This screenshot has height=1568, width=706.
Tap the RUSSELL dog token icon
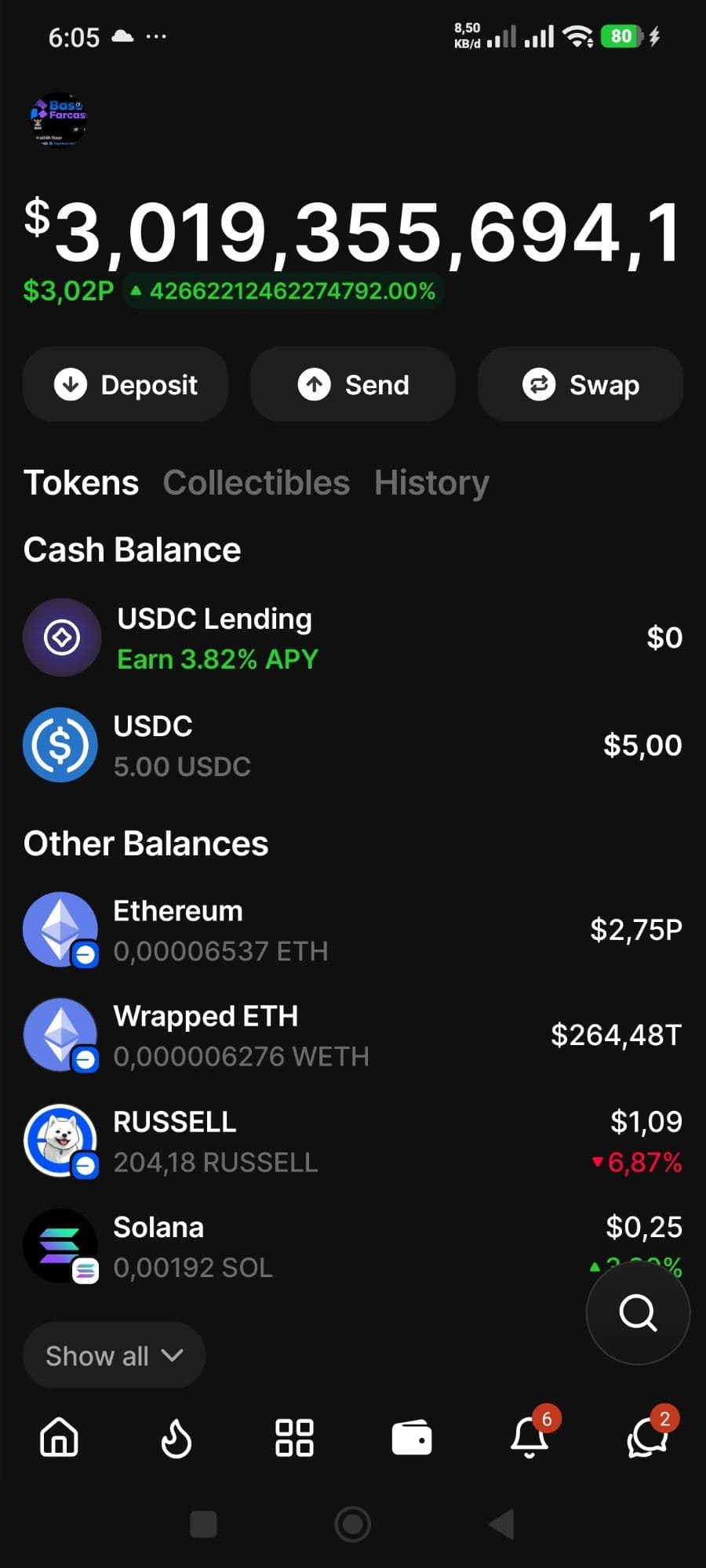[60, 1141]
